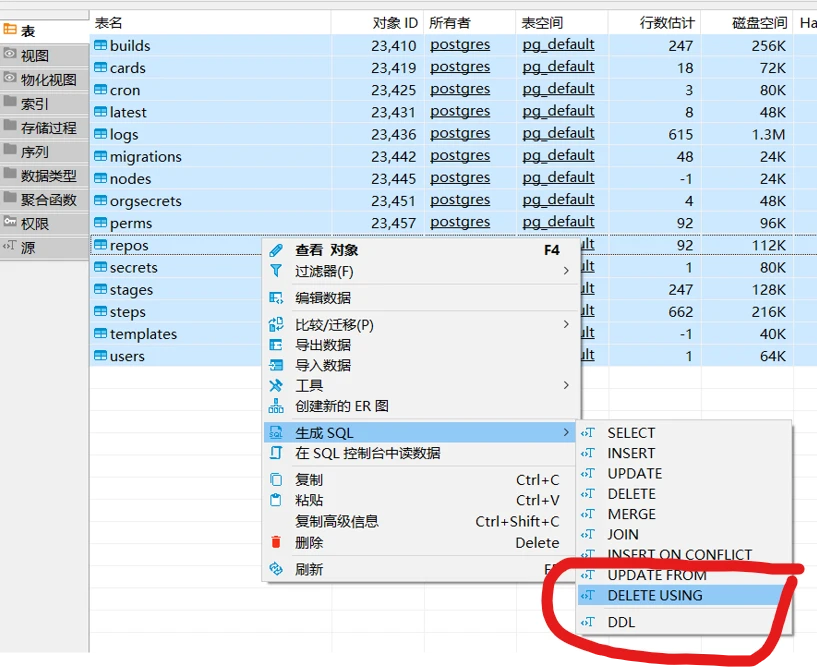817x667 pixels.
Task: Open the 源 tab
Action: (x=44, y=247)
